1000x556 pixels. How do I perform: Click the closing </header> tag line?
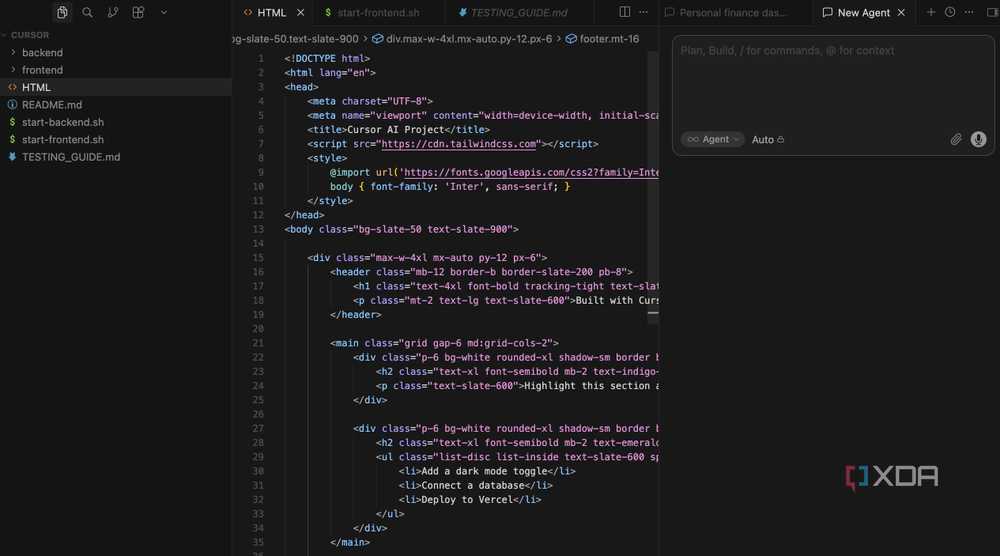tap(355, 314)
